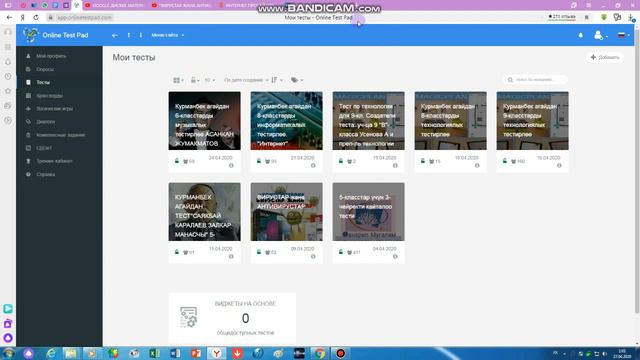This screenshot has width=640, height=360.
Task: Open the 'ВИРУСТАР жана АНТИВИРУСТАР' test card
Action: coord(287,212)
